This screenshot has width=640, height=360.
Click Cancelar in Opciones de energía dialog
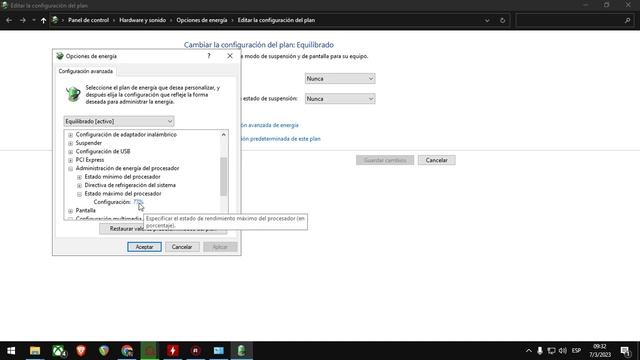182,247
